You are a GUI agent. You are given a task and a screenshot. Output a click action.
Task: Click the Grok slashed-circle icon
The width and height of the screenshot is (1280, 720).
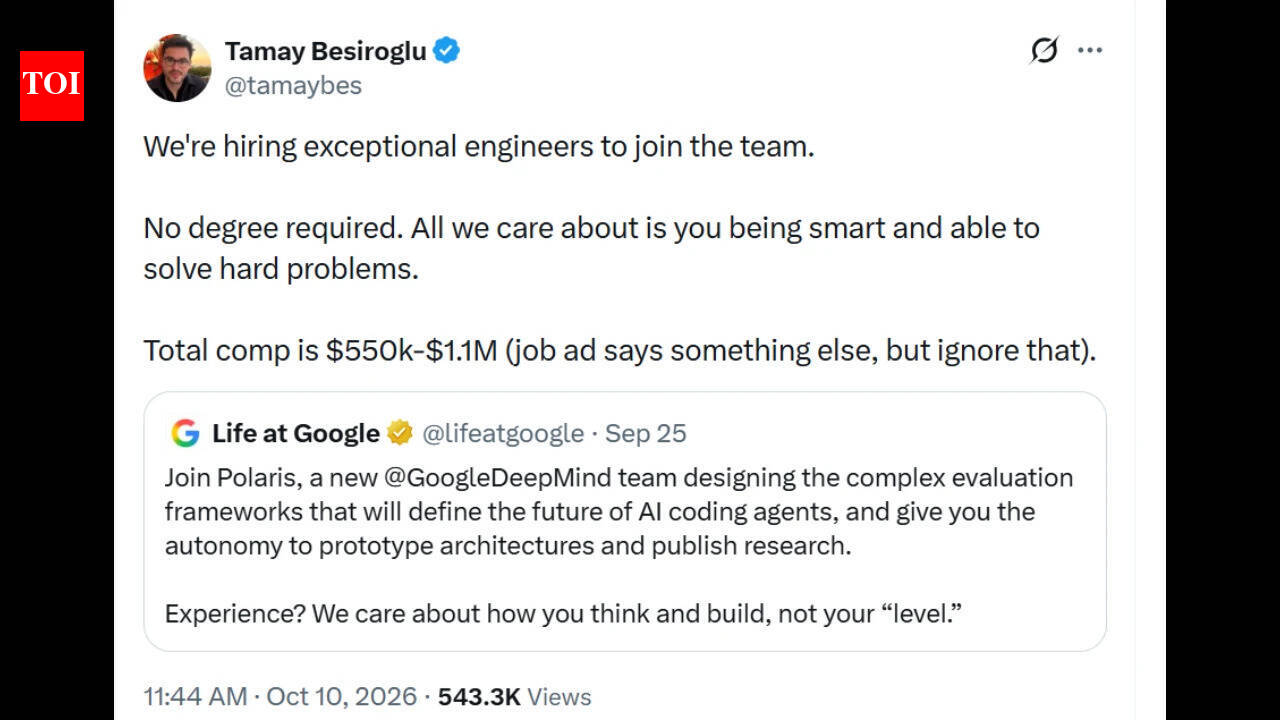click(1044, 50)
